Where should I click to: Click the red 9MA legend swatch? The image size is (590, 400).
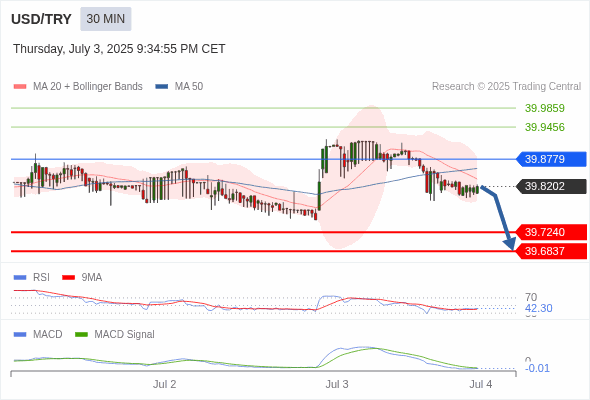tap(68, 278)
